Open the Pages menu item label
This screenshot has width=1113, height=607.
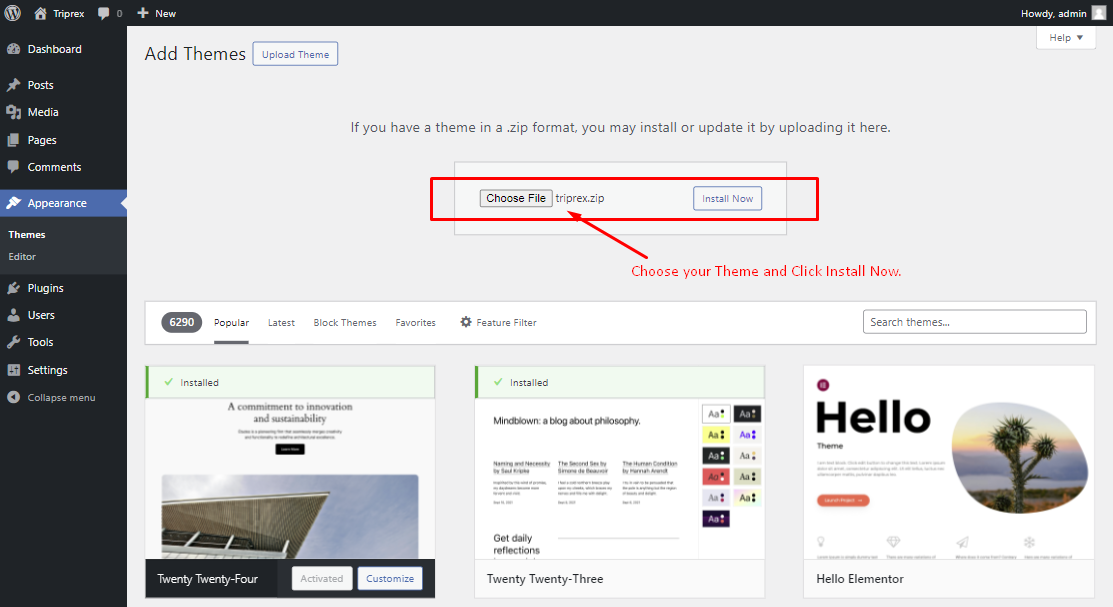click(42, 140)
